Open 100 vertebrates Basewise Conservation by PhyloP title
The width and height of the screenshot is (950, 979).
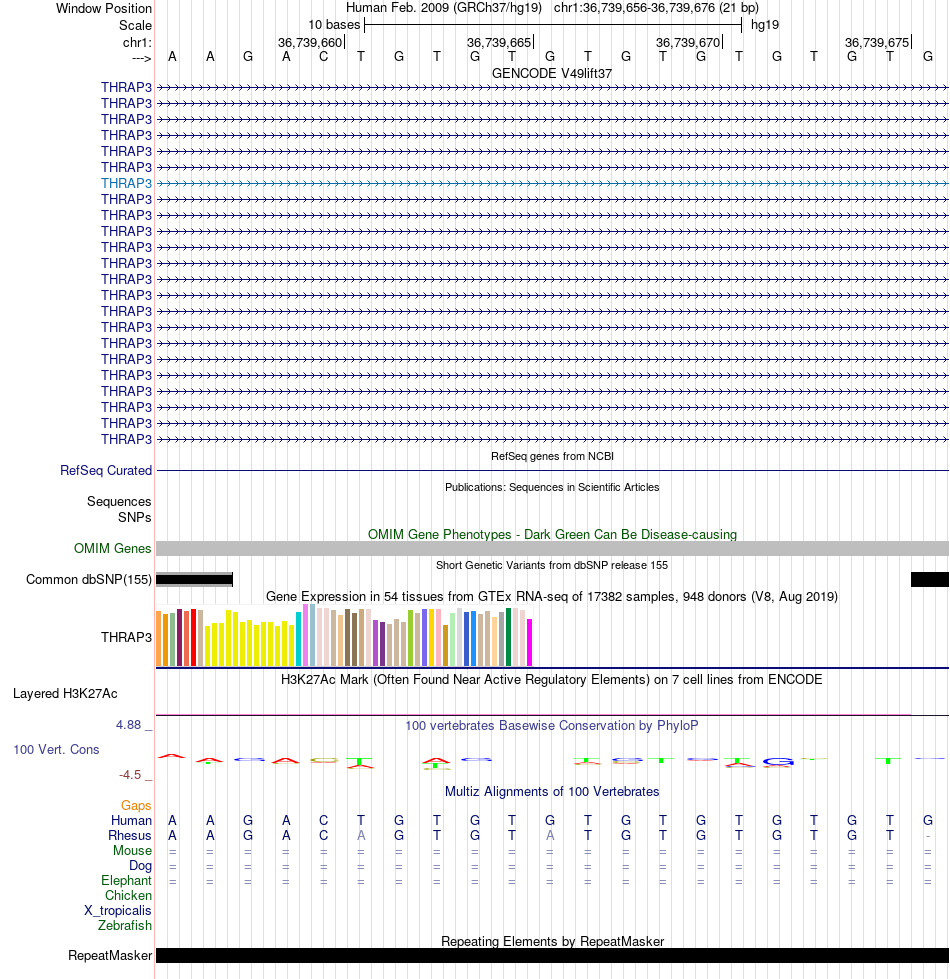point(552,726)
